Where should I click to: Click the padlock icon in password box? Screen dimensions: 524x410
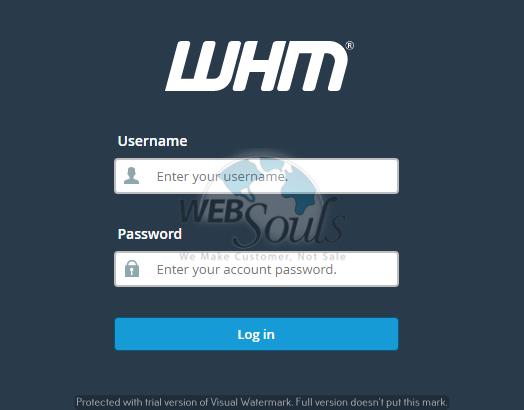click(x=132, y=268)
